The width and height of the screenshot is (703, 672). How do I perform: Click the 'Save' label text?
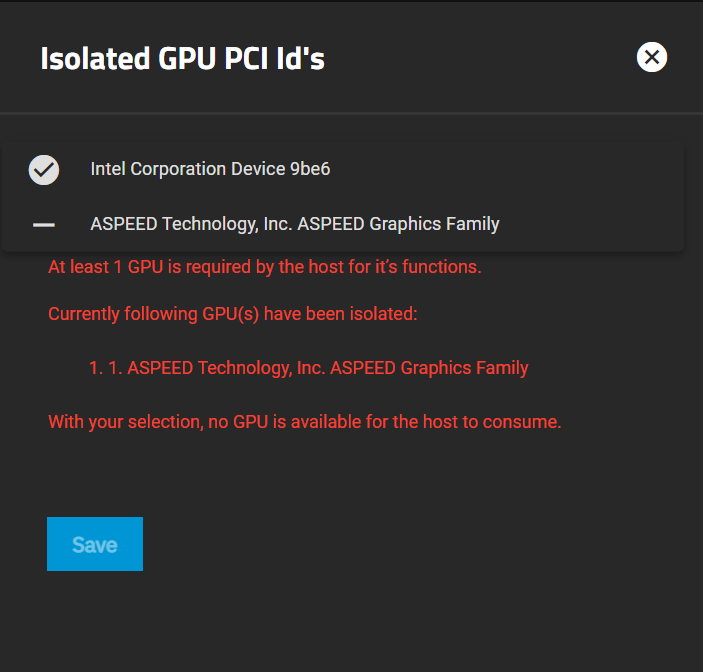coord(95,545)
